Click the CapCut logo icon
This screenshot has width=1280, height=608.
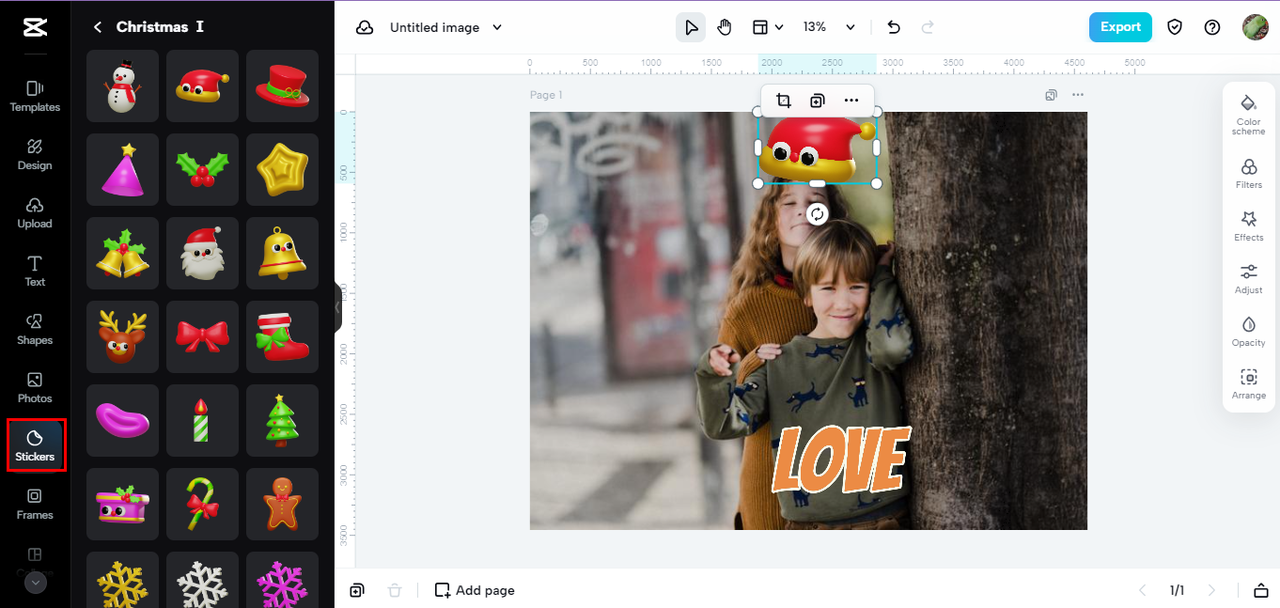click(x=35, y=27)
